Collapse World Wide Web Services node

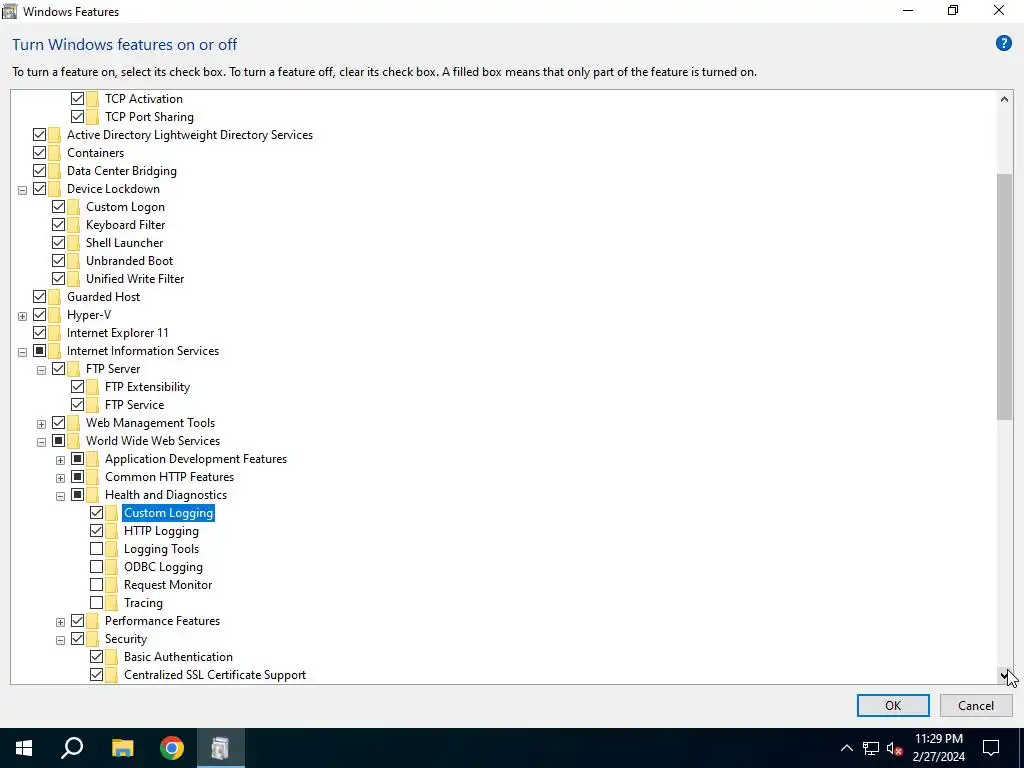point(41,442)
